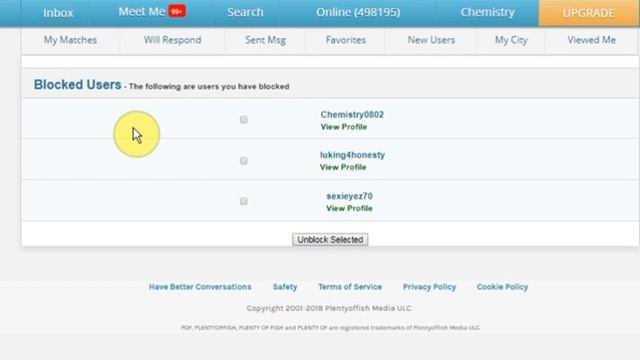Tick the checkbox for luking4honesty

244,161
